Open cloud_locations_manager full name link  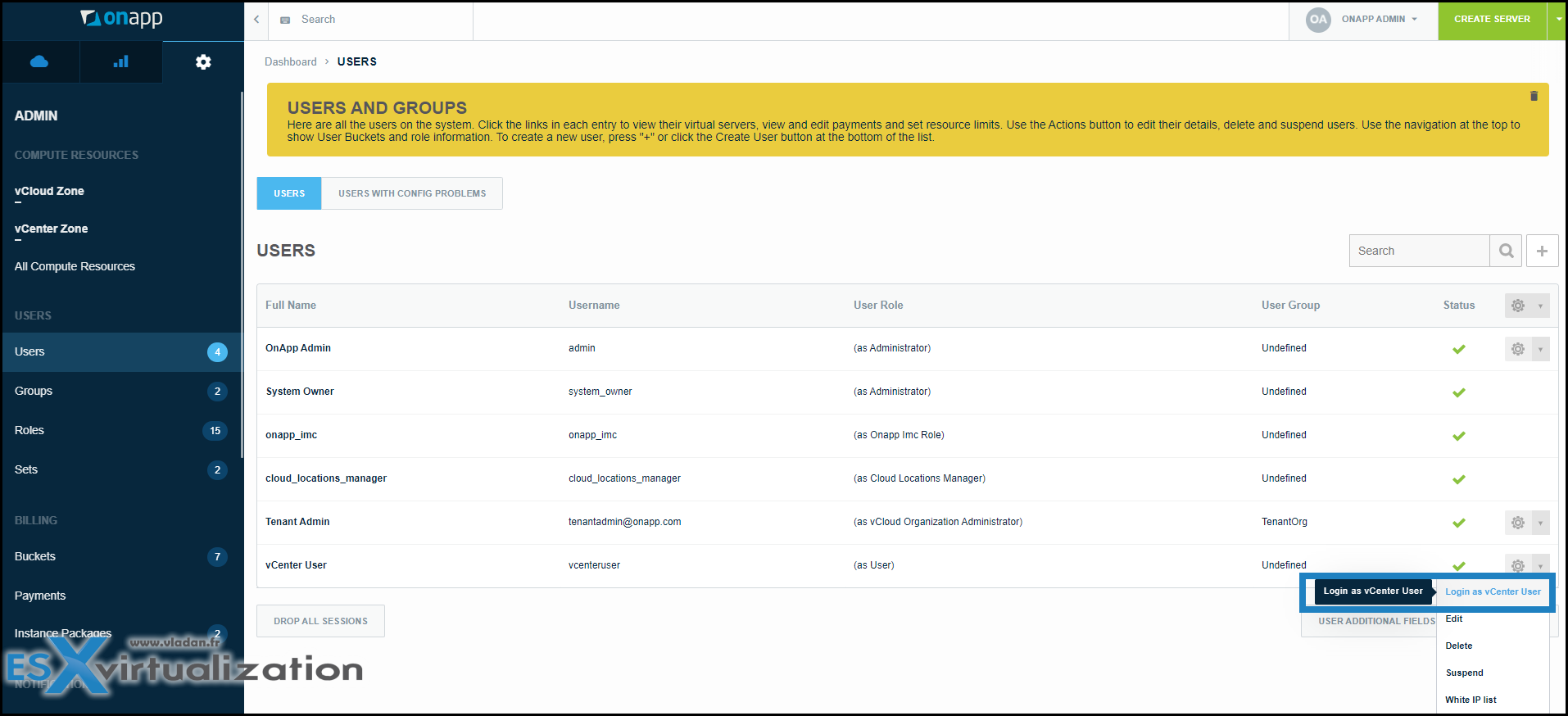tap(326, 478)
